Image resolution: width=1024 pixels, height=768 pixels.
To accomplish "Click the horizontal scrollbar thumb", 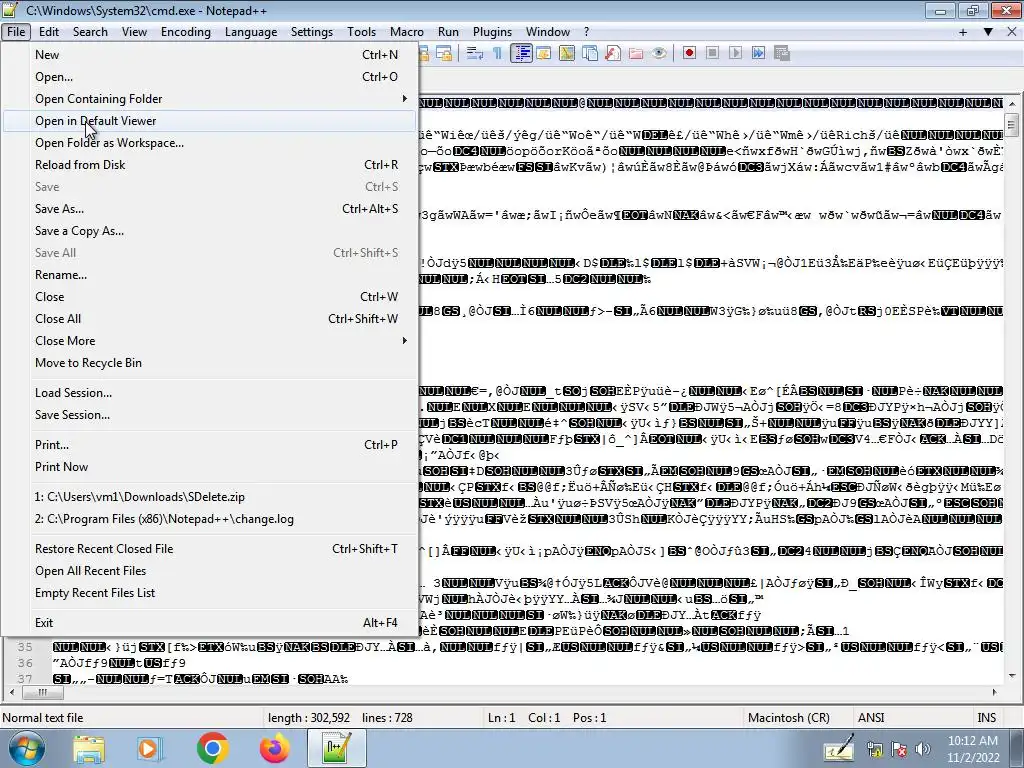I will tap(42, 692).
